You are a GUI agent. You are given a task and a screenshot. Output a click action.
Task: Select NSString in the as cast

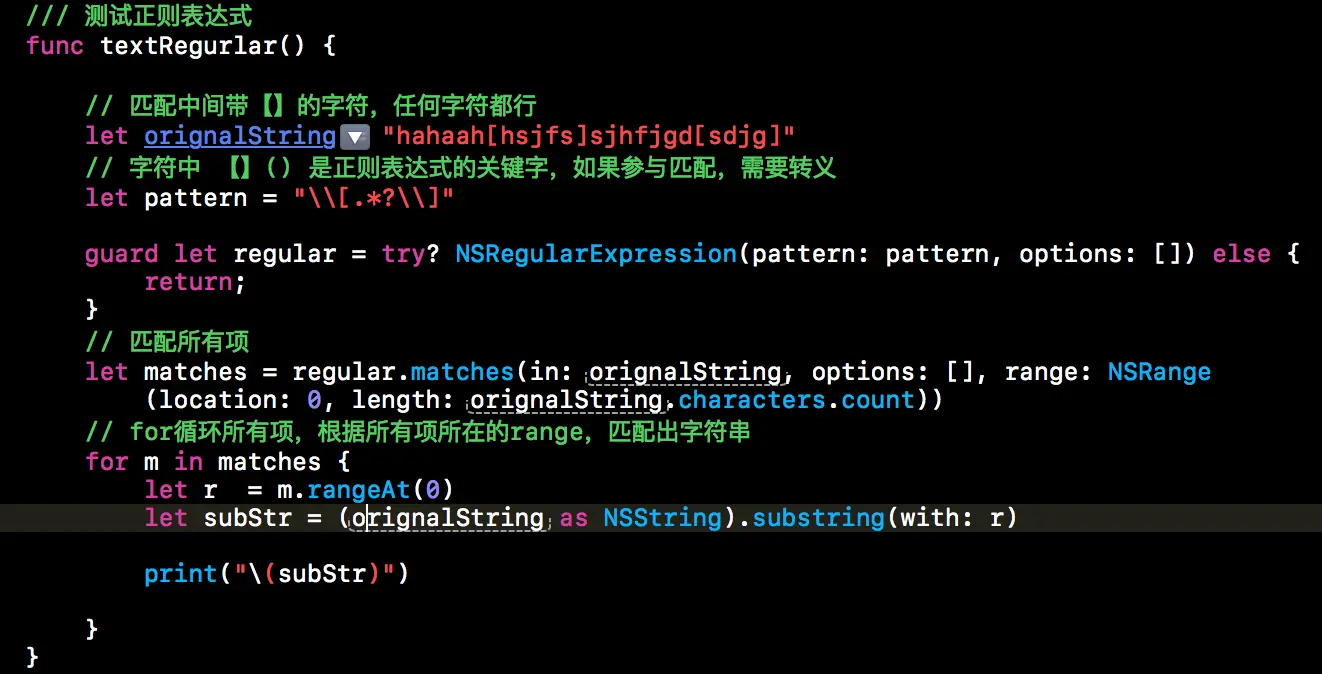click(x=662, y=518)
